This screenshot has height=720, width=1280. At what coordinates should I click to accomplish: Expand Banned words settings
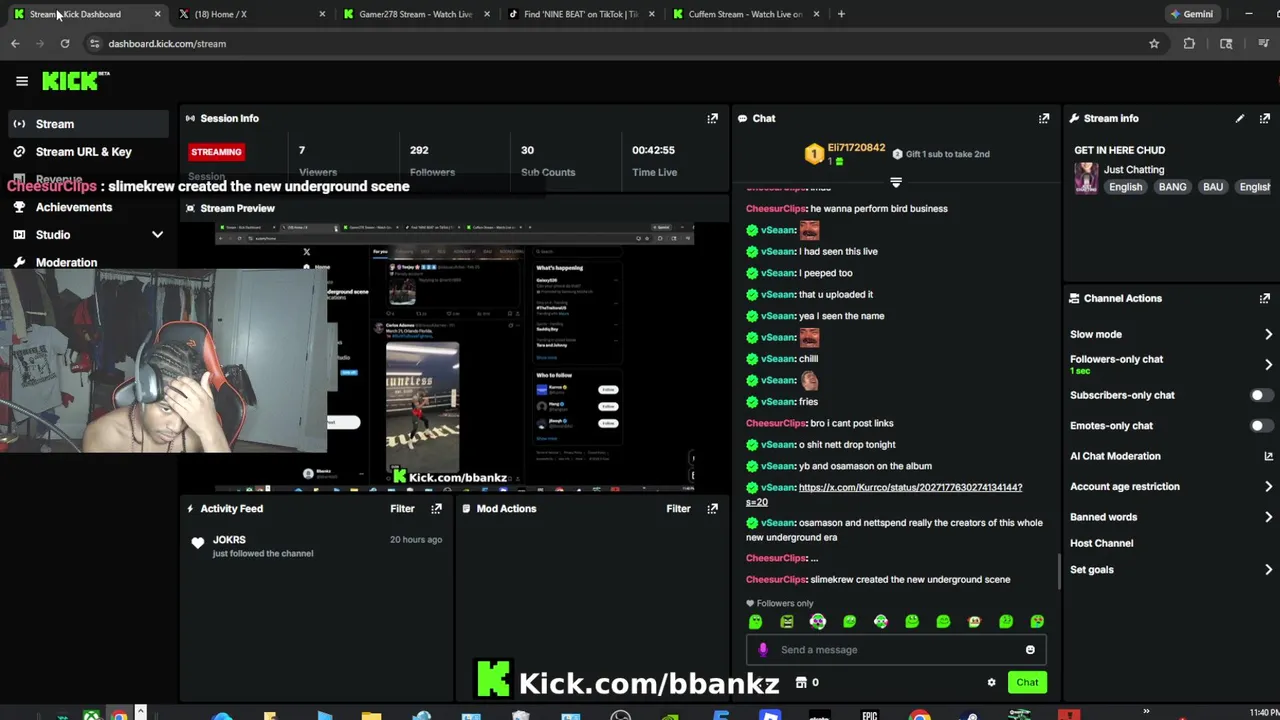tap(1268, 517)
